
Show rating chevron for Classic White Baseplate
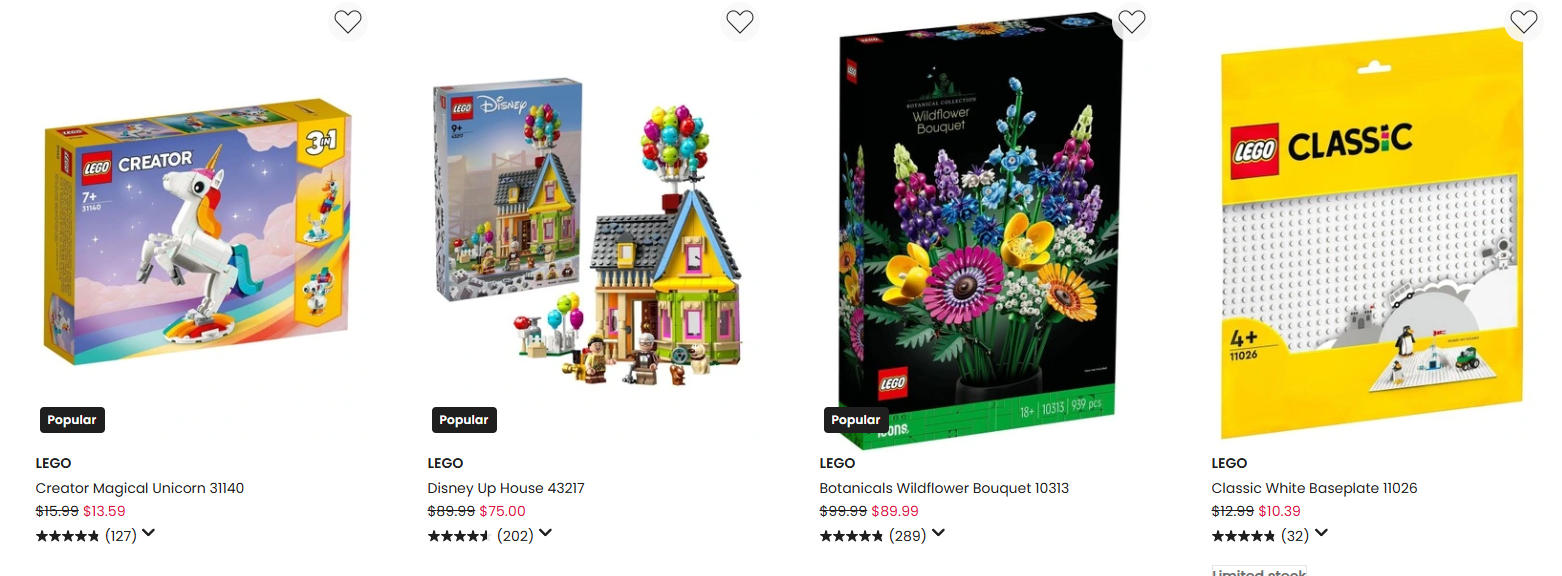pyautogui.click(x=1321, y=533)
